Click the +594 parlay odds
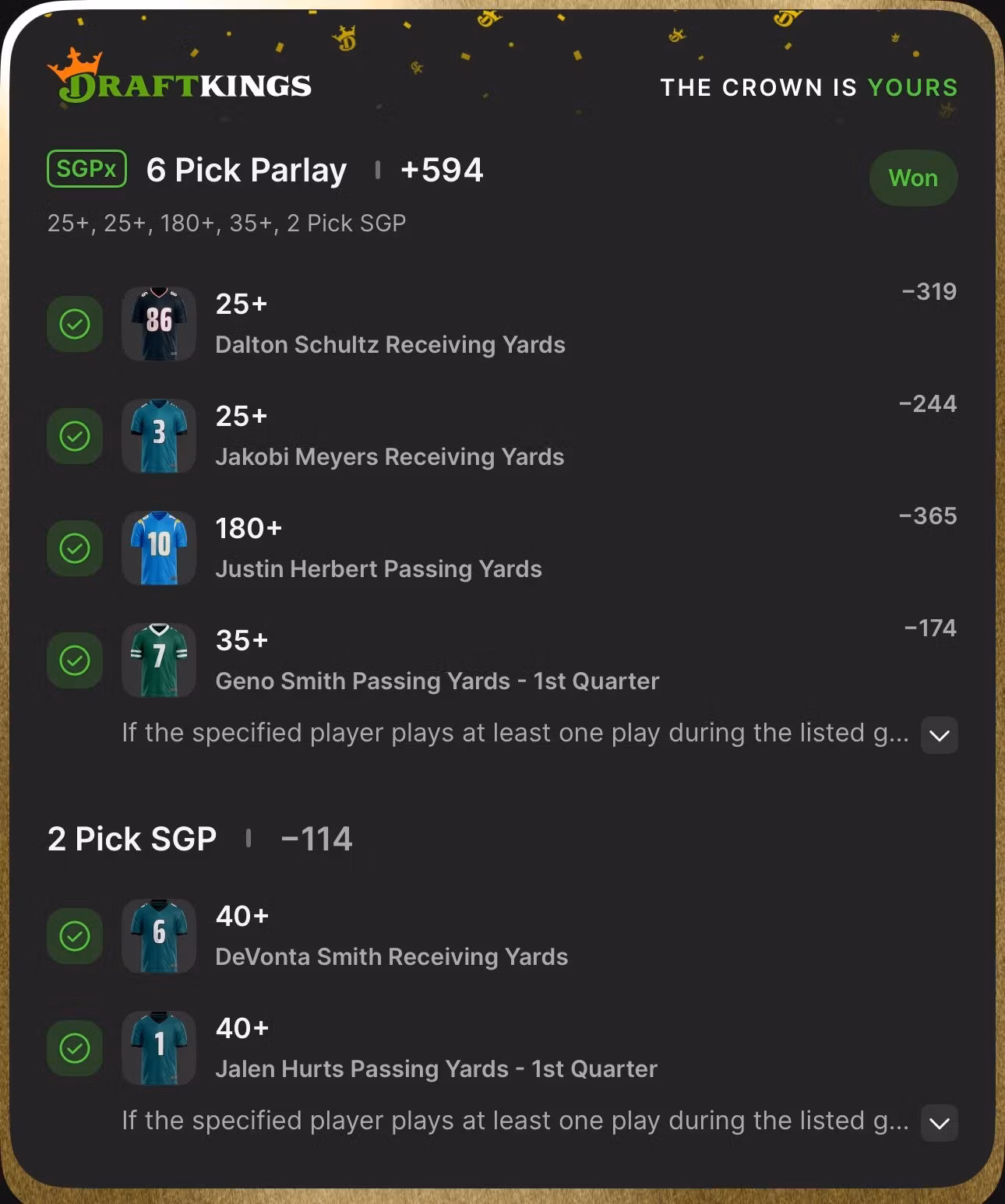Image resolution: width=1005 pixels, height=1204 pixels. 442,170
